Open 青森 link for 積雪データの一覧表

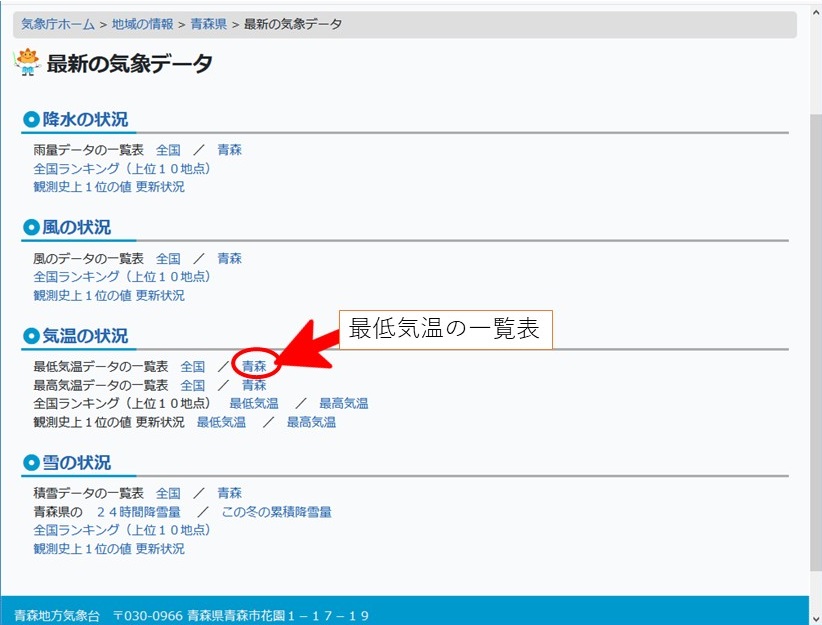click(230, 493)
